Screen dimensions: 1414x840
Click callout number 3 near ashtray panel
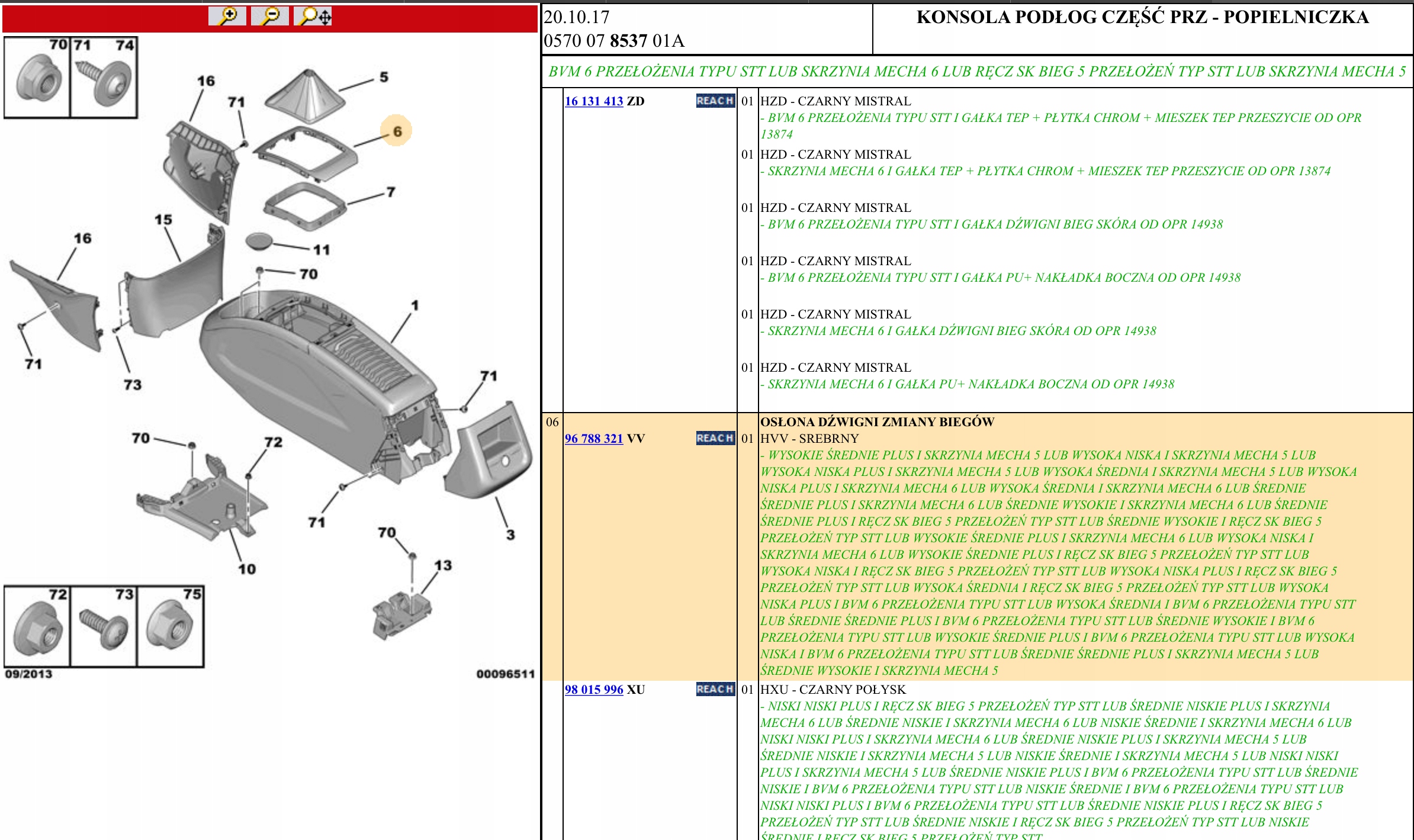coord(510,535)
